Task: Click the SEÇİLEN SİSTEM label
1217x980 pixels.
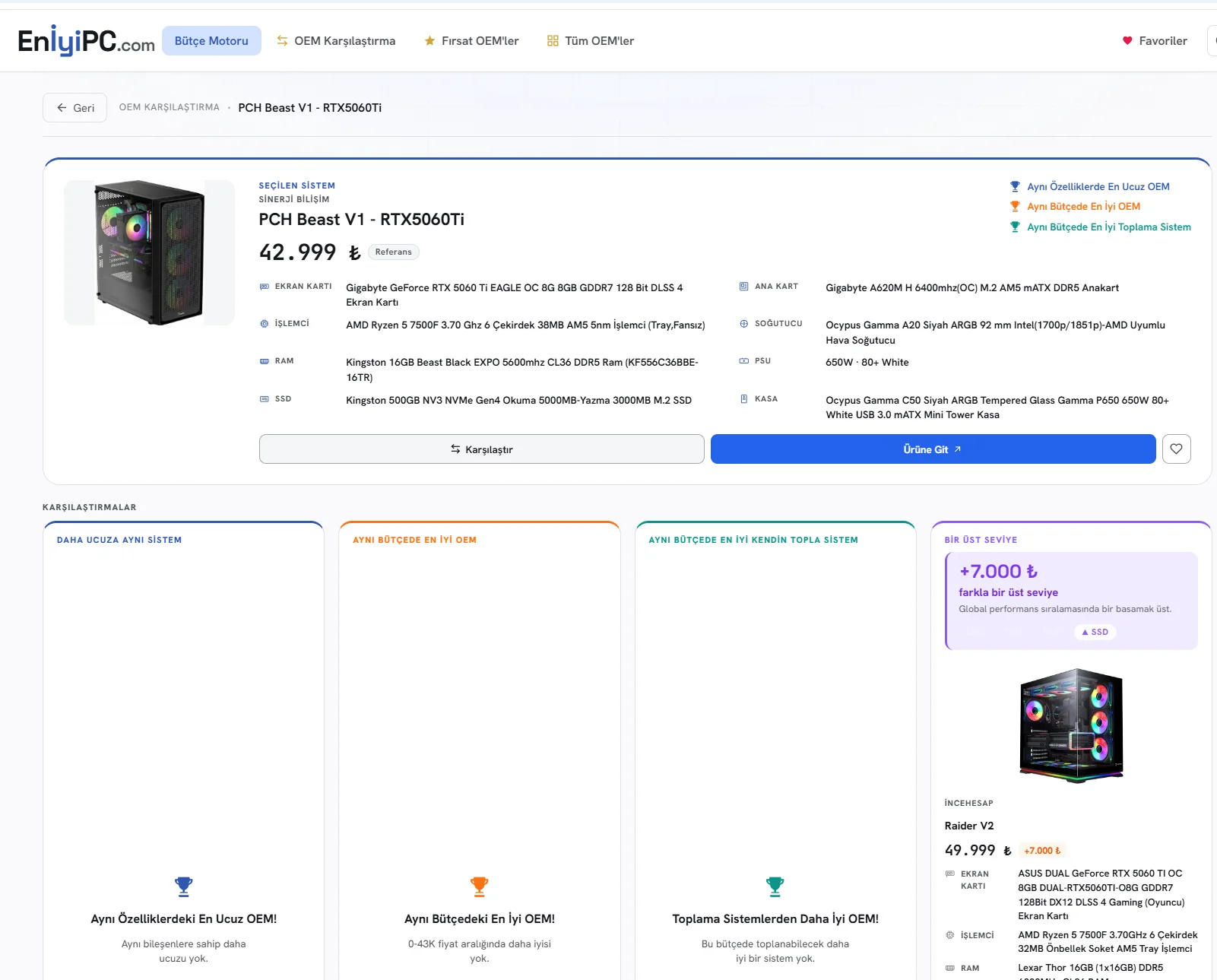Action: pos(297,186)
